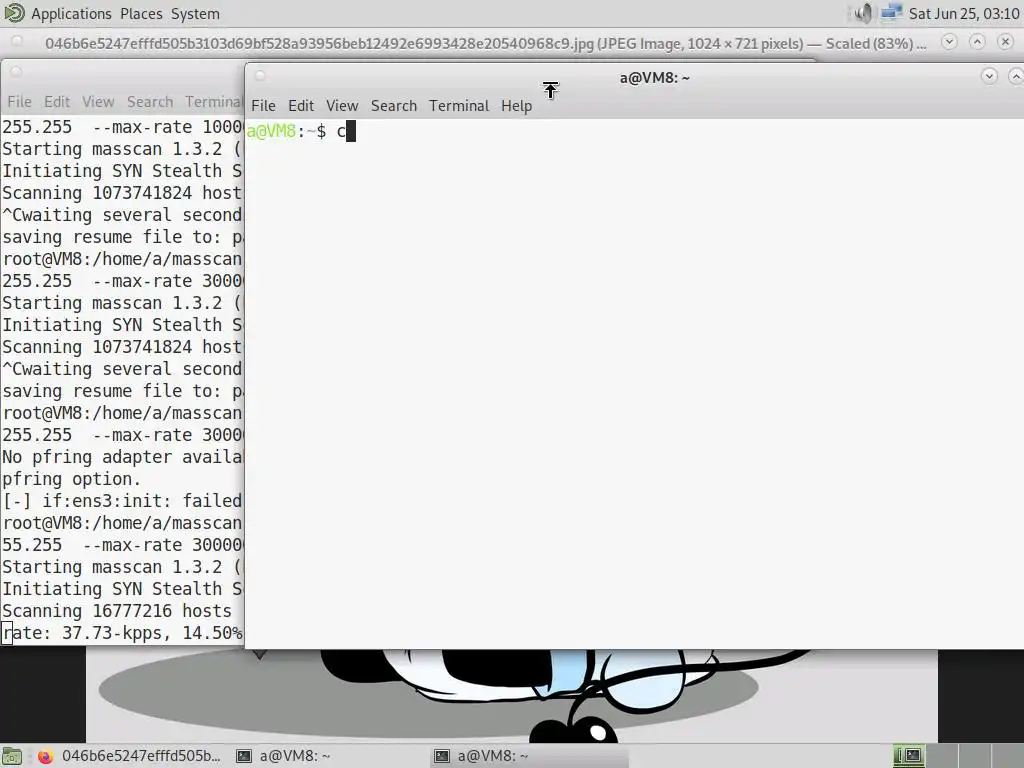This screenshot has height=768, width=1024.
Task: Click the displayed cartoon image below terminals
Action: pyautogui.click(x=511, y=696)
